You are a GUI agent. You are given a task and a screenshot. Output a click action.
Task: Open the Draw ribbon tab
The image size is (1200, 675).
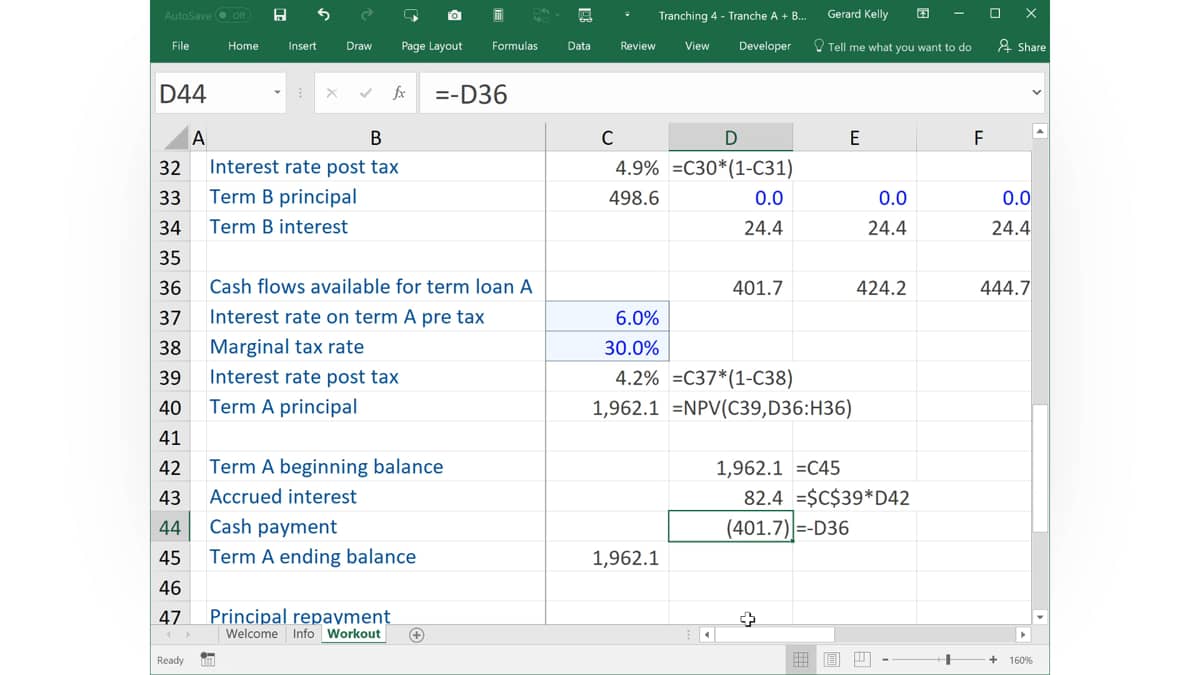click(x=359, y=46)
